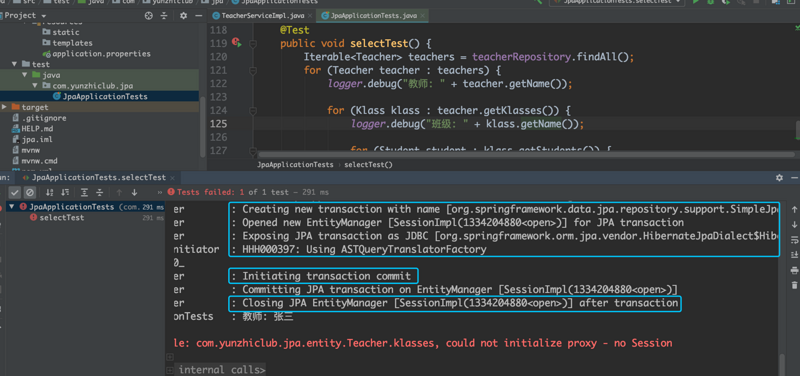800x376 pixels.
Task: Place the cursor on code line 125
Action: 467,123
